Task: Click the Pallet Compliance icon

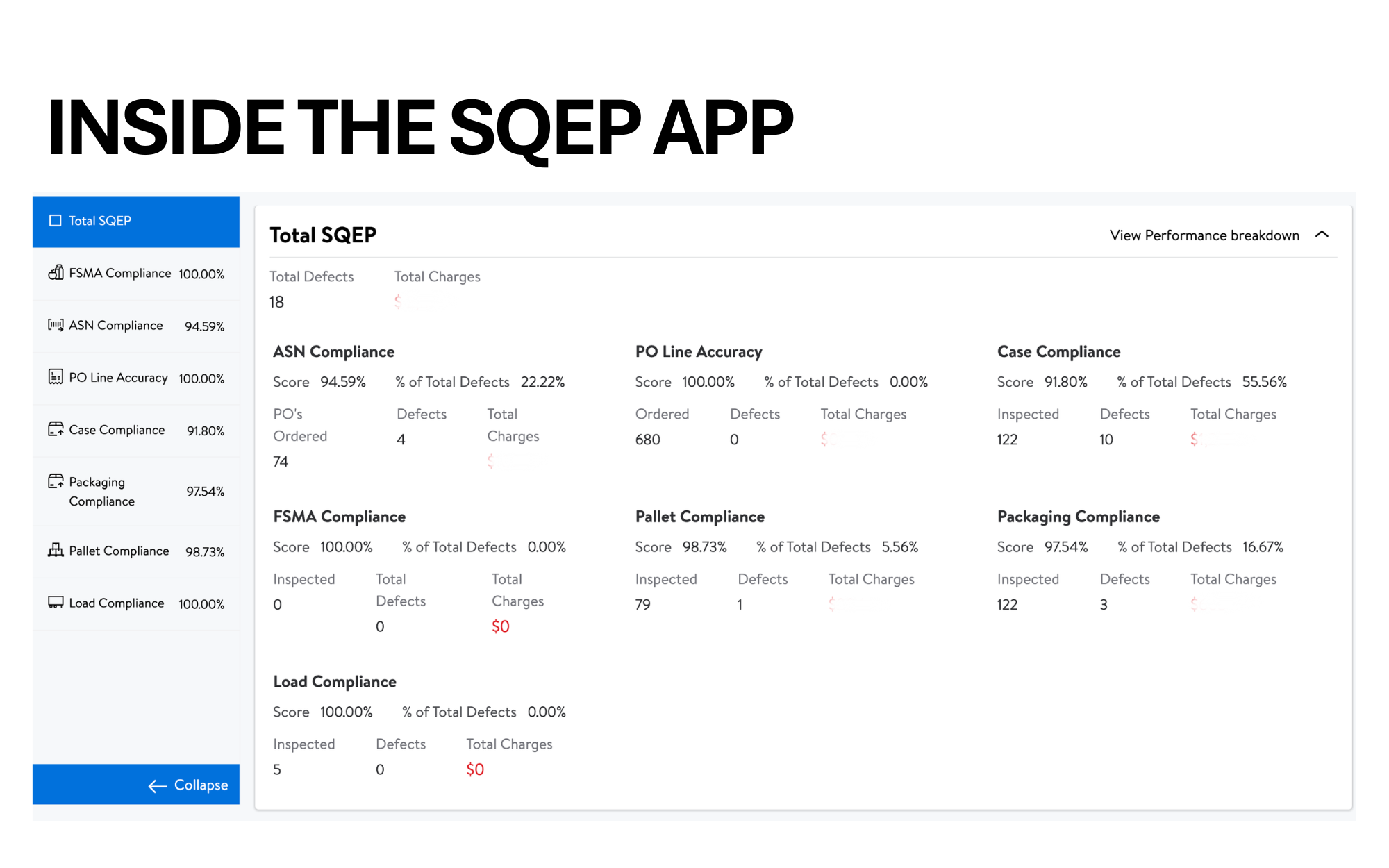Action: coord(56,551)
